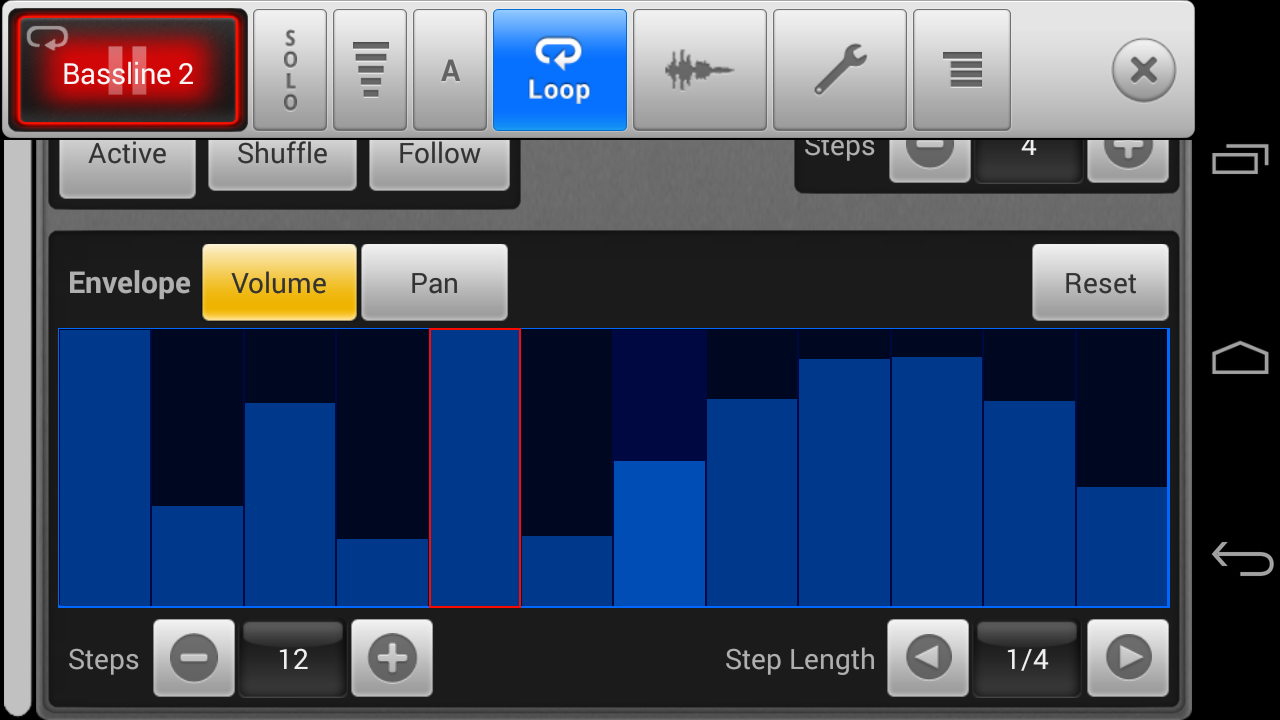Switch to the Pan envelope
This screenshot has height=720, width=1280.
(x=434, y=283)
